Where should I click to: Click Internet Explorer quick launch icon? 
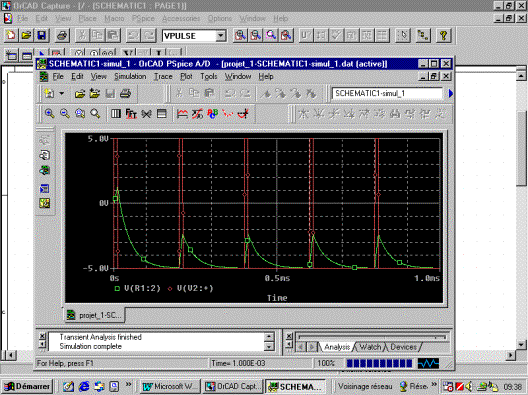[84, 386]
